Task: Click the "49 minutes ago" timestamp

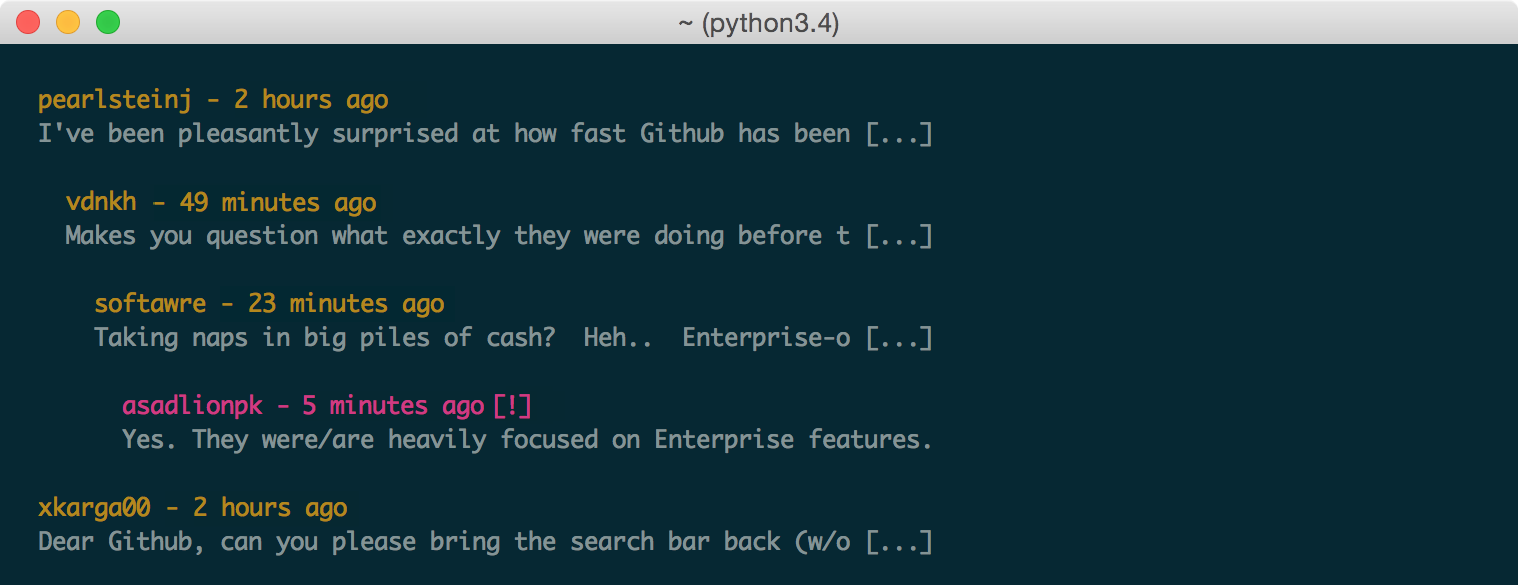Action: pyautogui.click(x=278, y=202)
